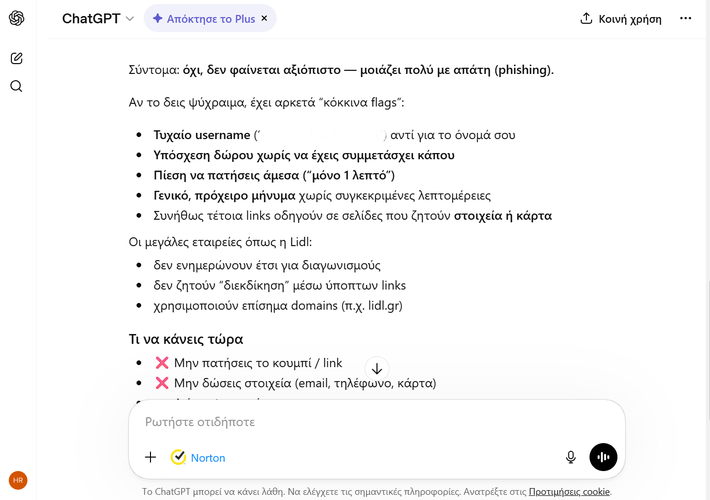Open the three-dot more options menu
The image size is (710, 500).
685,18
